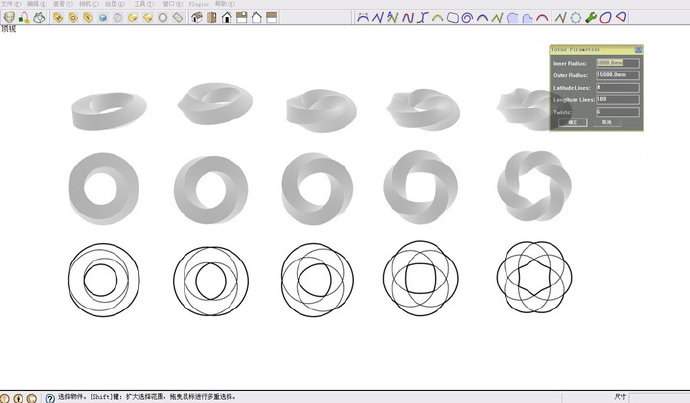Click the white house outline view icon
Image resolution: width=690 pixels, height=403 pixels.
tap(257, 18)
